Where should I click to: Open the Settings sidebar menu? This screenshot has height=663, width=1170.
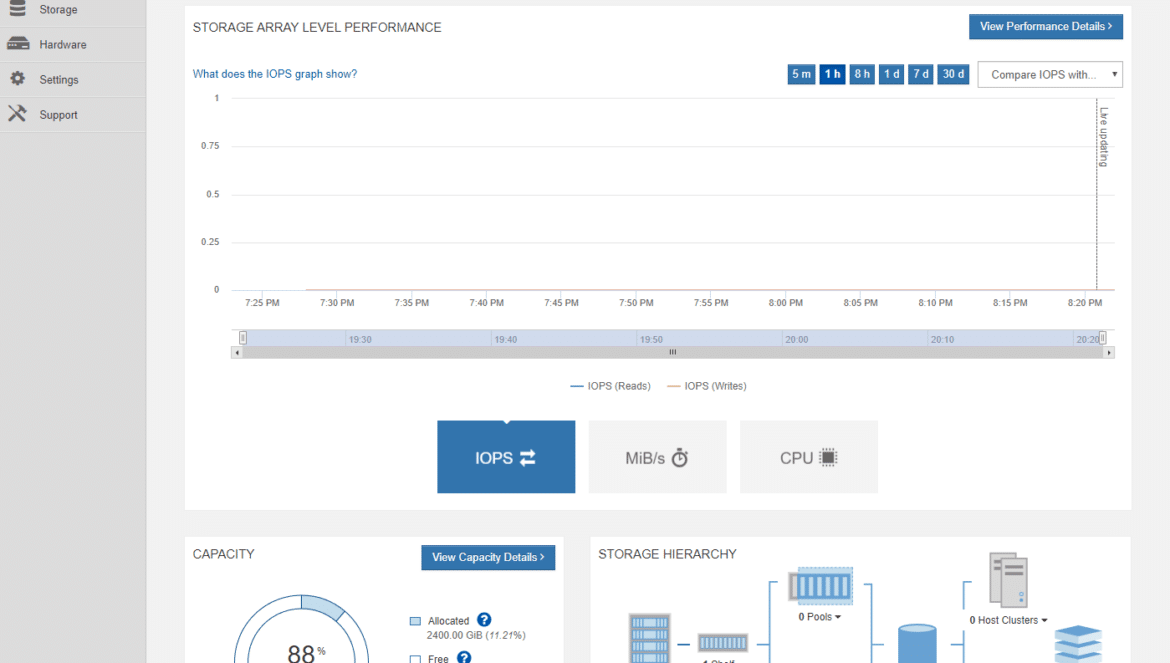(x=72, y=80)
